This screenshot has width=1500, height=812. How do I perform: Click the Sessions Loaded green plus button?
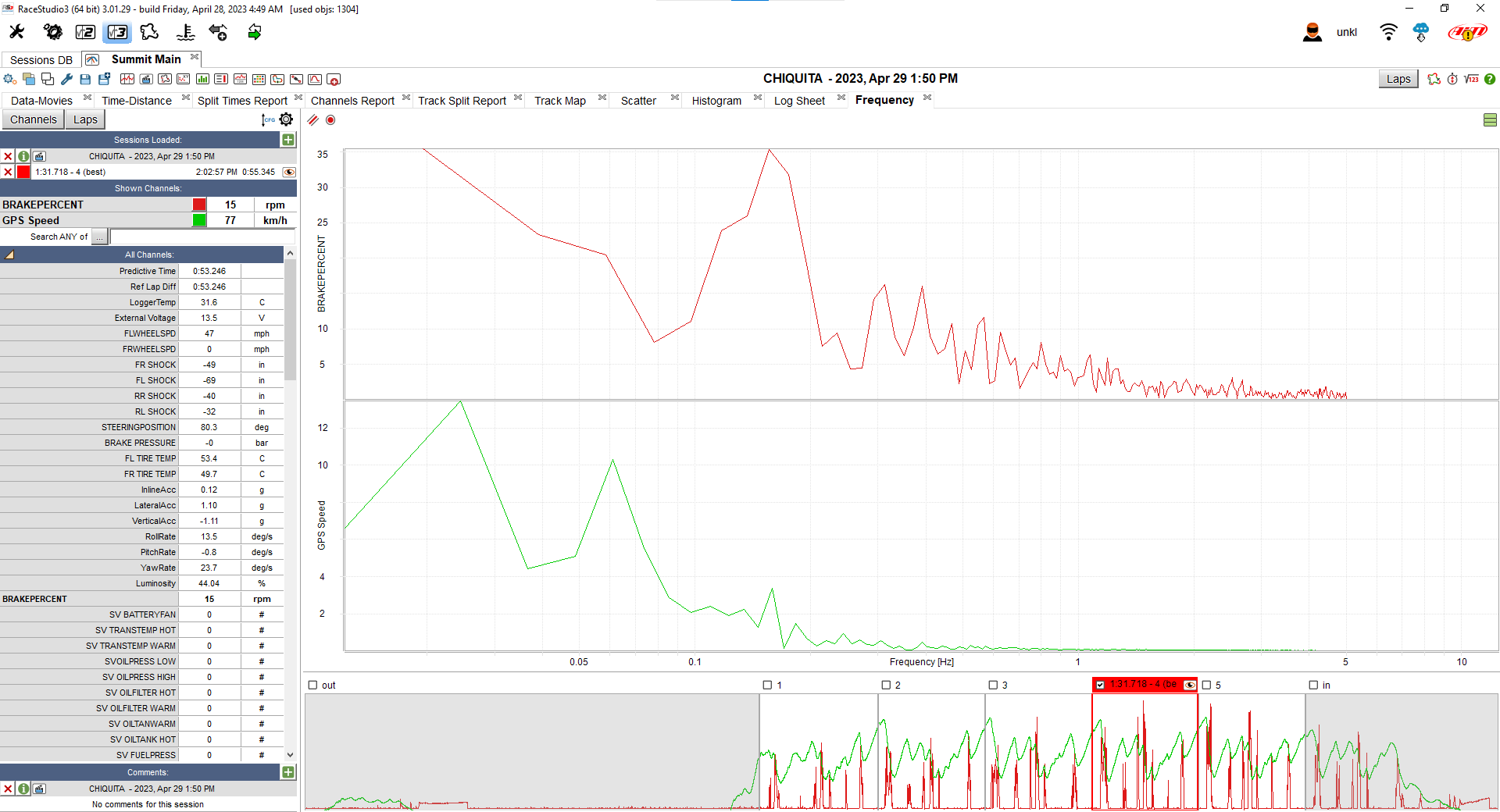coord(288,140)
